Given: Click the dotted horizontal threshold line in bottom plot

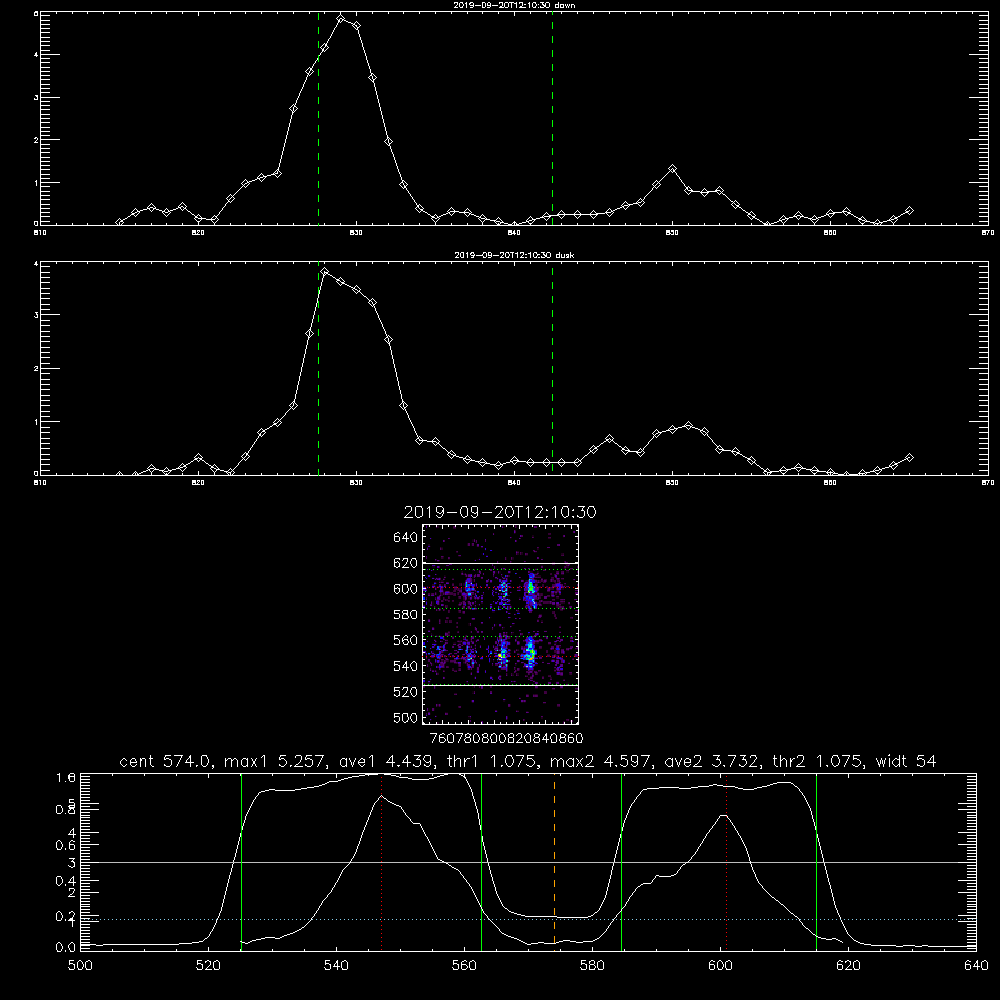Looking at the screenshot, I should tap(527, 919).
